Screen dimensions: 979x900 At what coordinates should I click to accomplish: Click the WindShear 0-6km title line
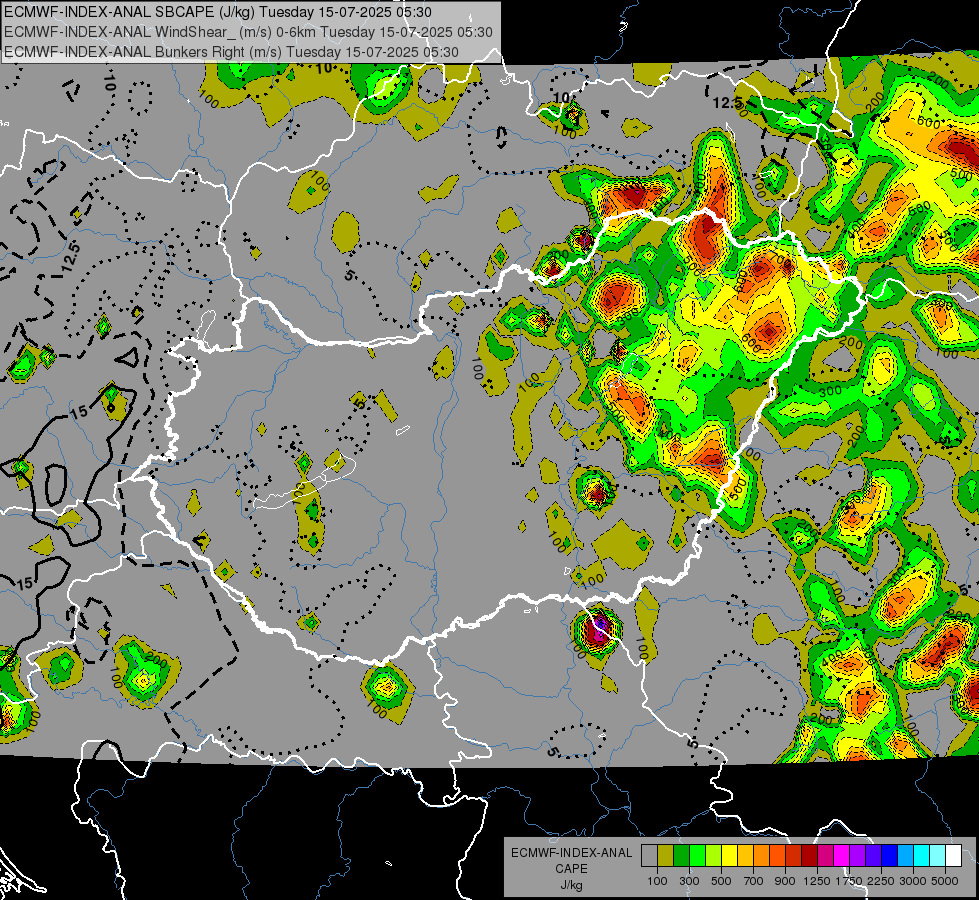tap(248, 32)
